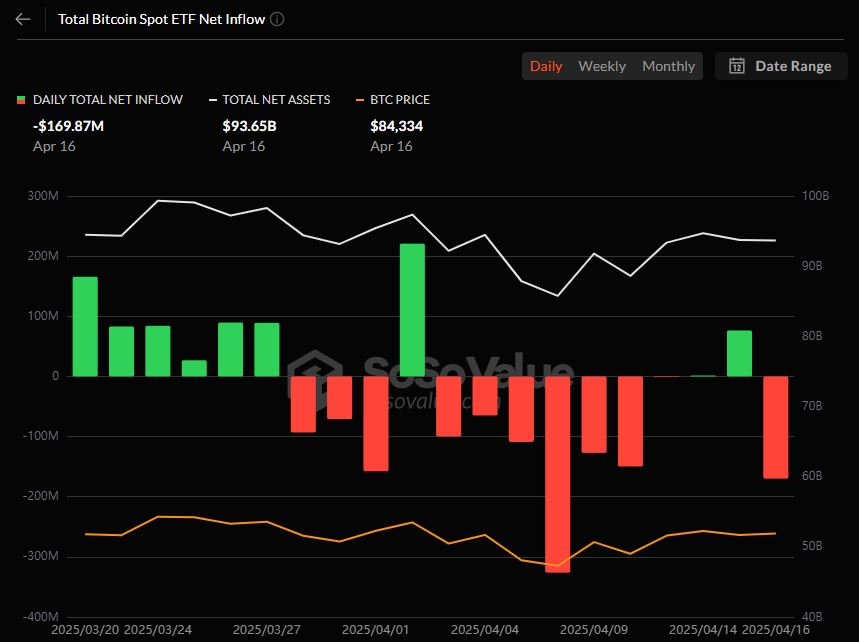Click the largest red outflow bar near 04/08
The image size is (859, 642).
(558, 474)
